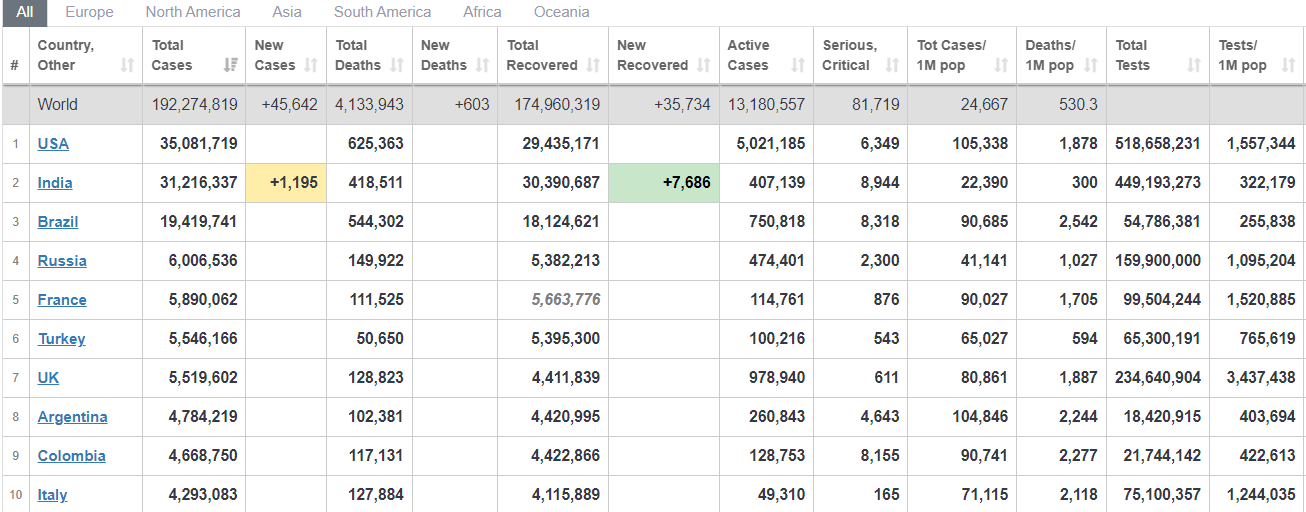Sort table by Total Cases icon
This screenshot has width=1306, height=512.
[x=231, y=66]
